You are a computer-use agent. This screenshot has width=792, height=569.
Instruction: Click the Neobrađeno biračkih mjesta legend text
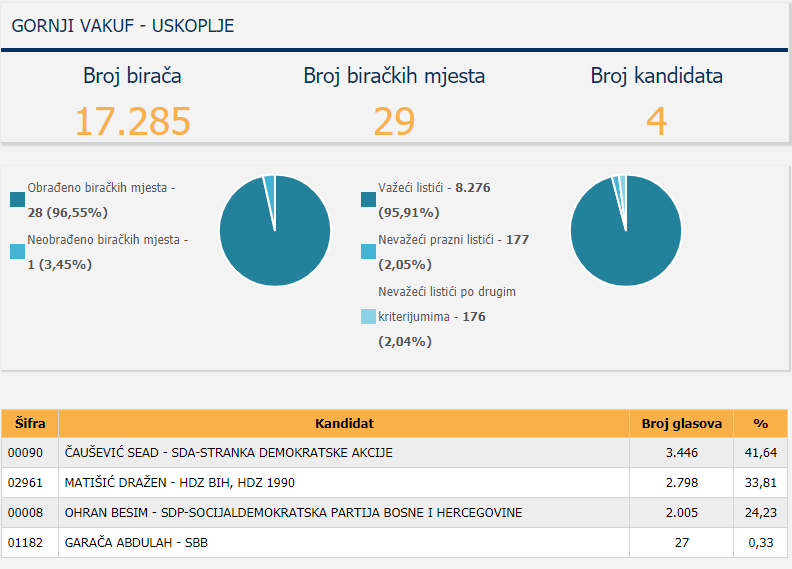pyautogui.click(x=108, y=252)
